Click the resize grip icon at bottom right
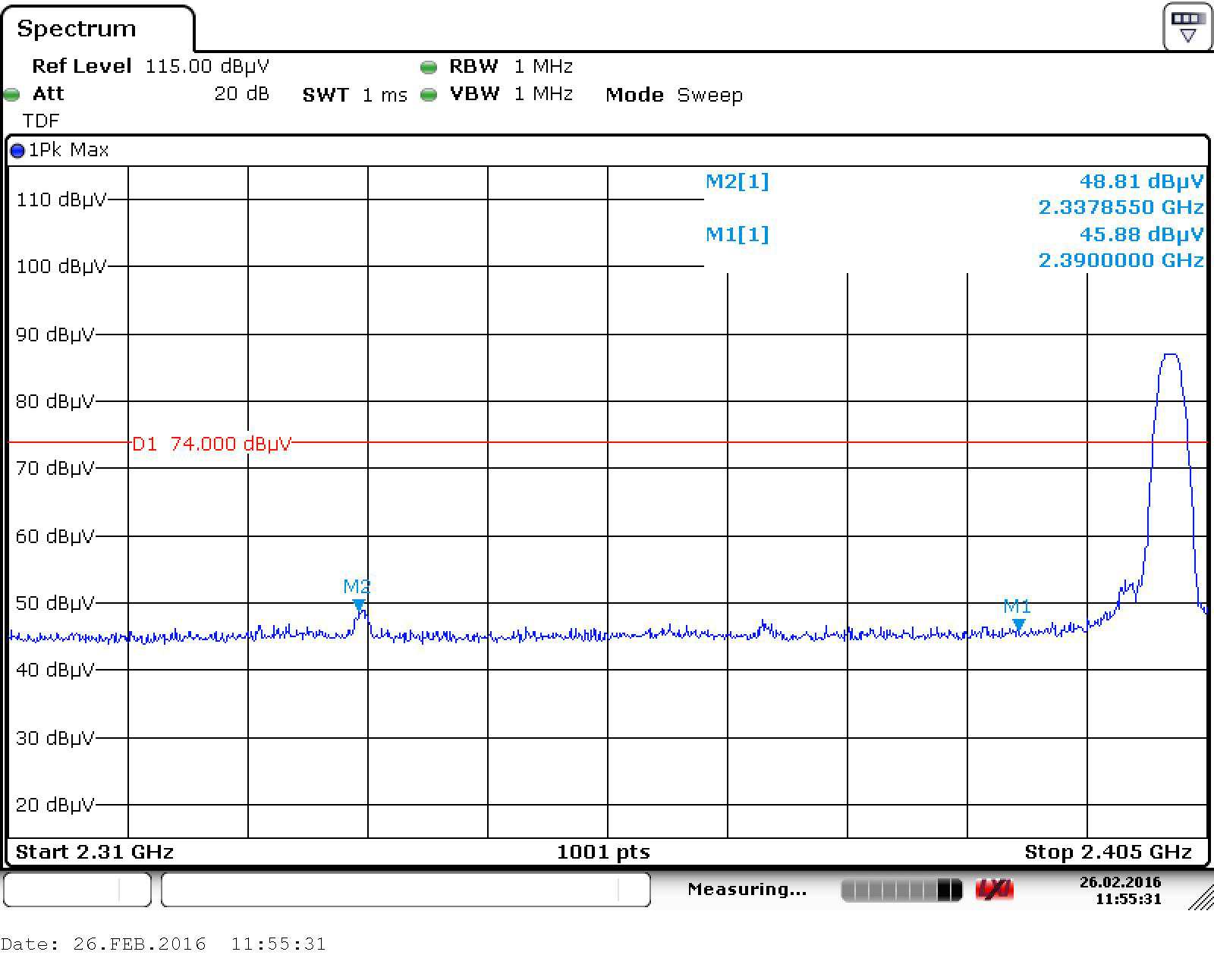Image resolution: width=1214 pixels, height=980 pixels. point(1200,897)
